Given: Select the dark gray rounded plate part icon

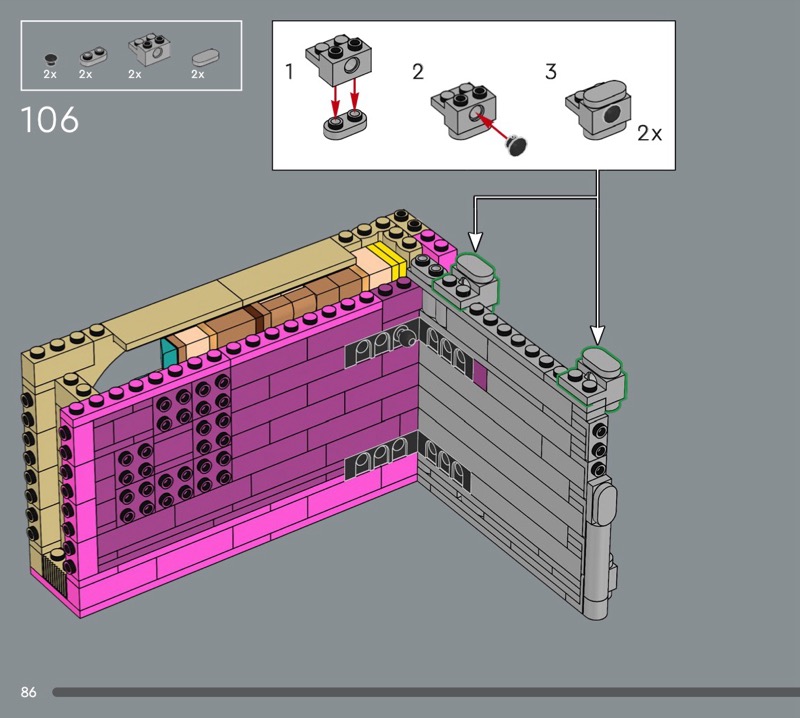Looking at the screenshot, I should [88, 57].
